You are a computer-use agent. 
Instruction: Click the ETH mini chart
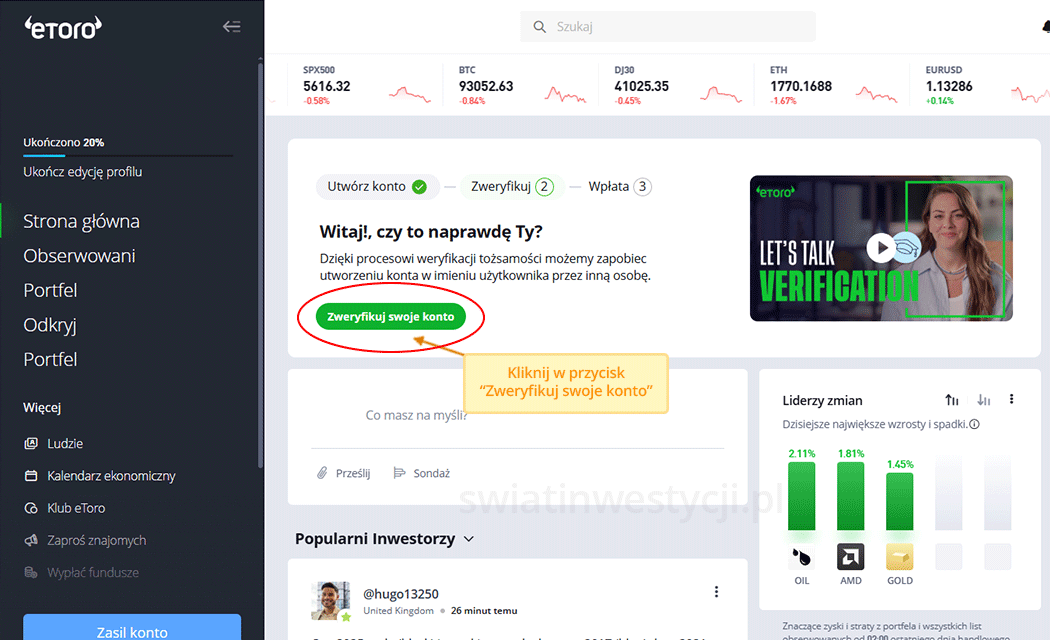[877, 94]
